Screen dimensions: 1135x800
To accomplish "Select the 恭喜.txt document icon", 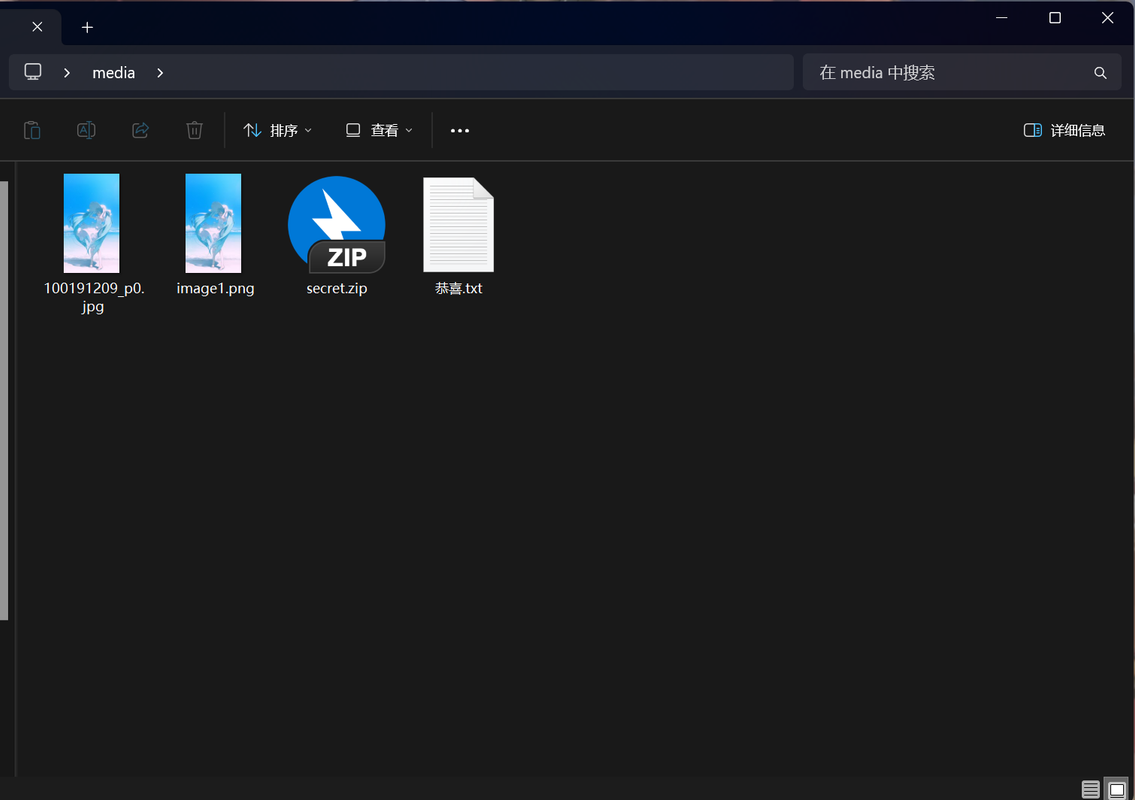I will pyautogui.click(x=458, y=224).
